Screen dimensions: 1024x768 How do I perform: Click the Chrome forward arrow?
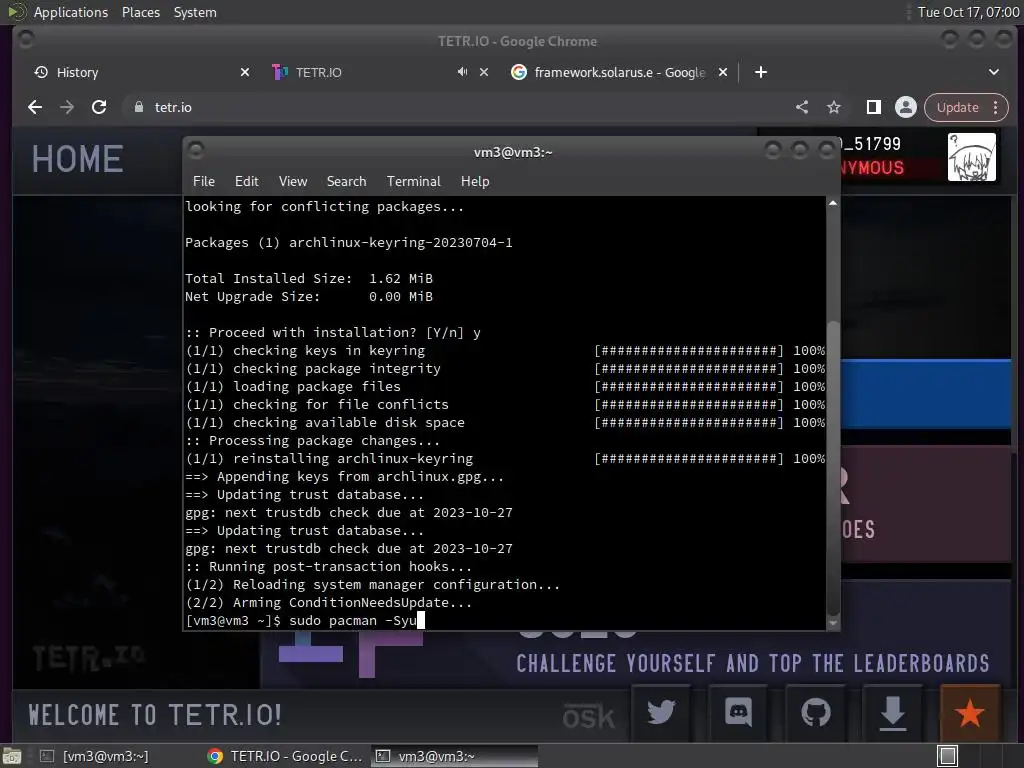point(67,107)
